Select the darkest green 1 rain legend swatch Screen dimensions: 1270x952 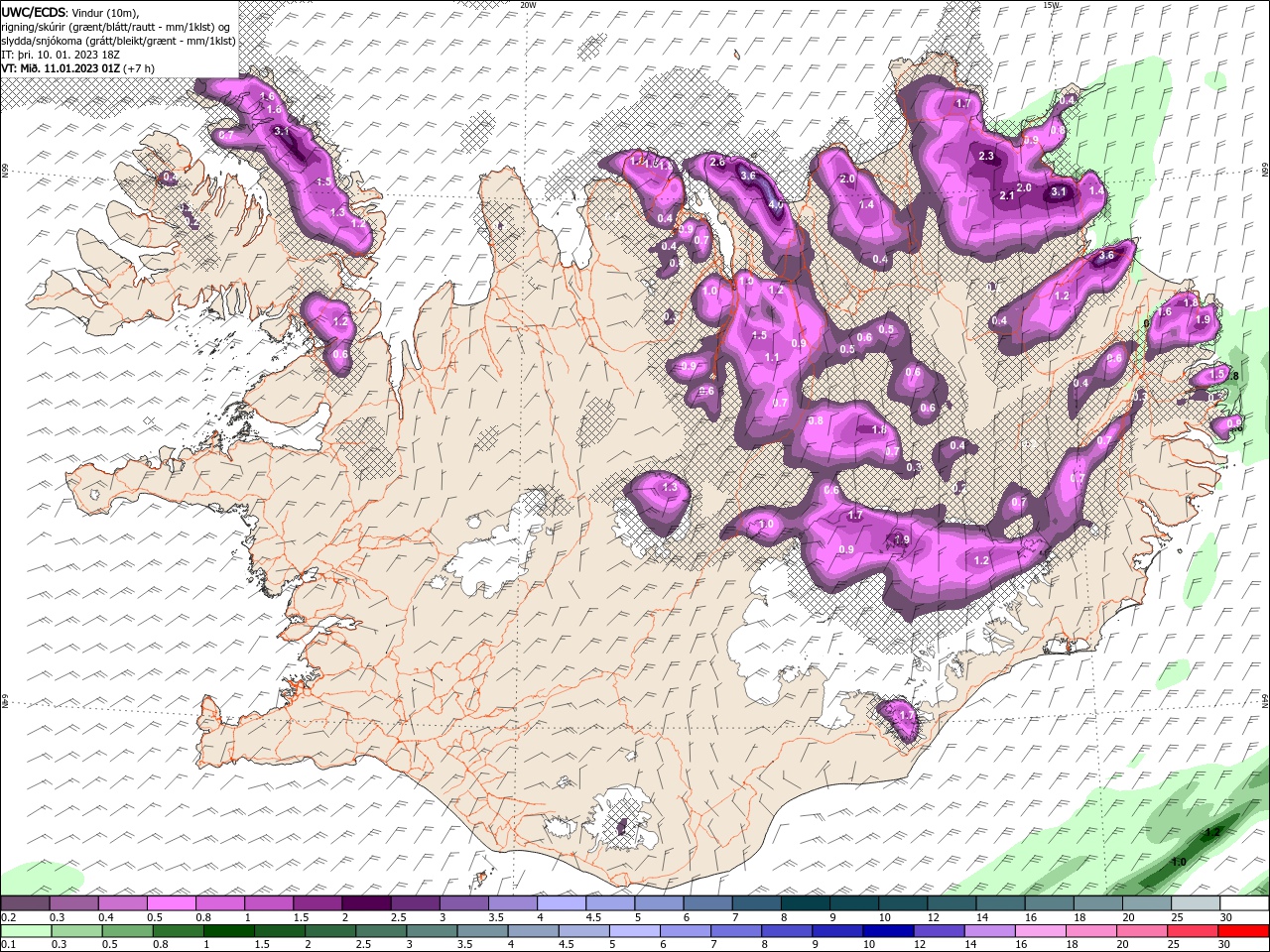coord(229,931)
